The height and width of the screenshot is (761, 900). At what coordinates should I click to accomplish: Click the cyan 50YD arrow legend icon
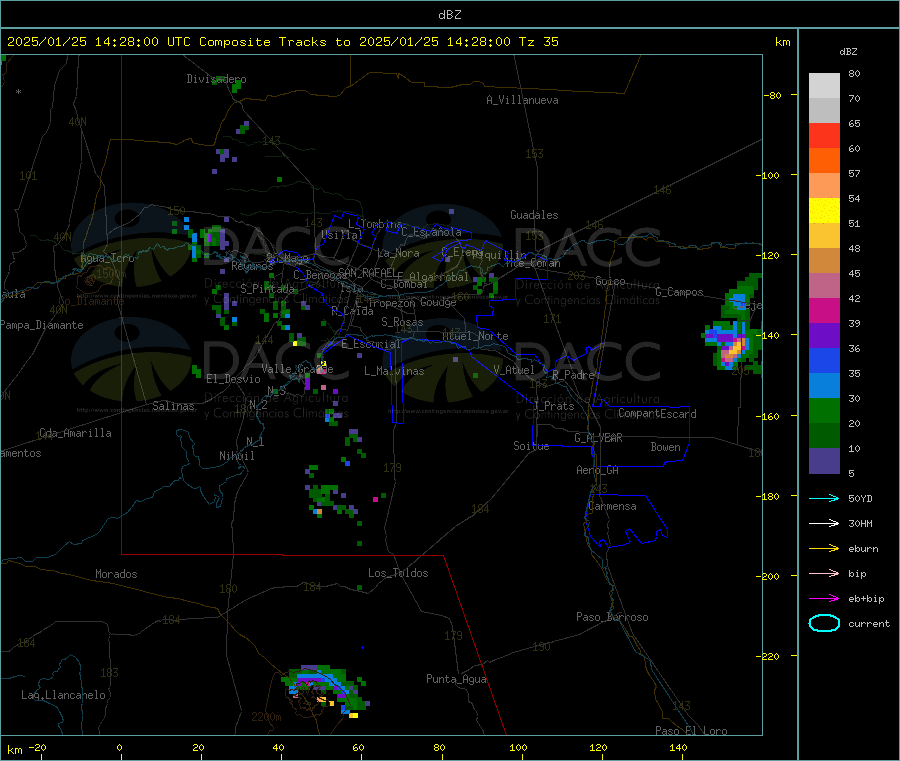(x=824, y=498)
